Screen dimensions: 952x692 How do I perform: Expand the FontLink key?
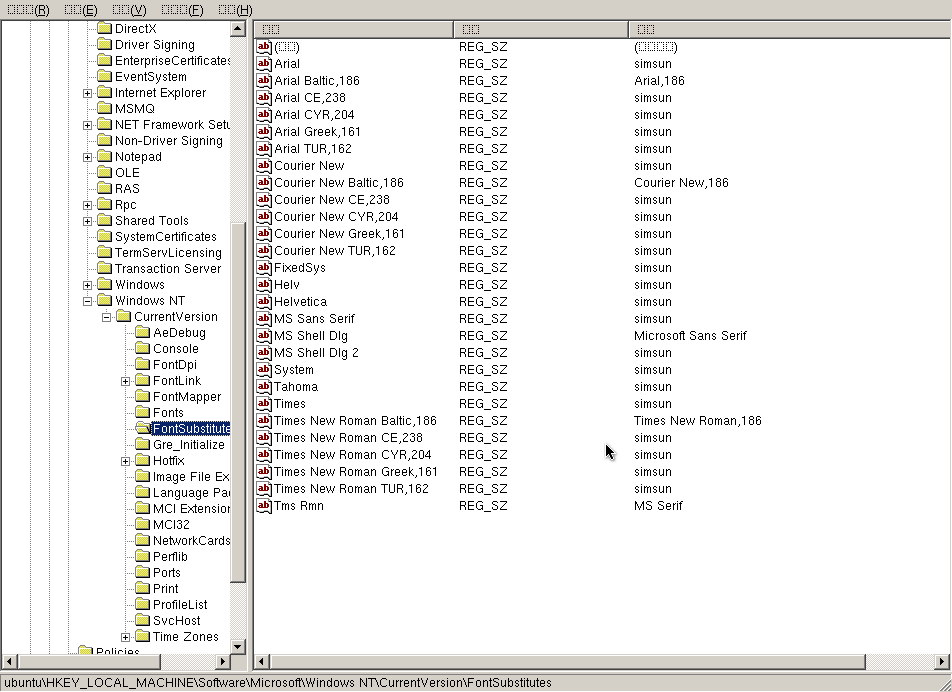(126, 381)
